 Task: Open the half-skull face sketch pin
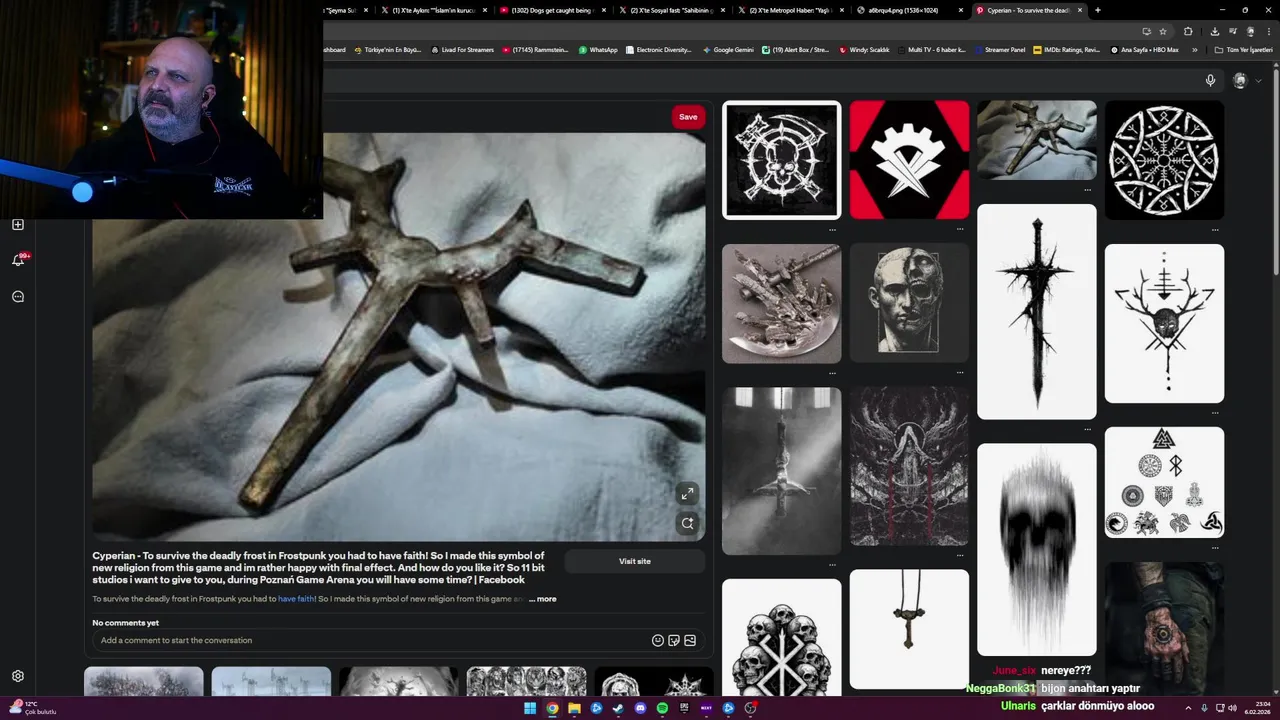tap(909, 303)
